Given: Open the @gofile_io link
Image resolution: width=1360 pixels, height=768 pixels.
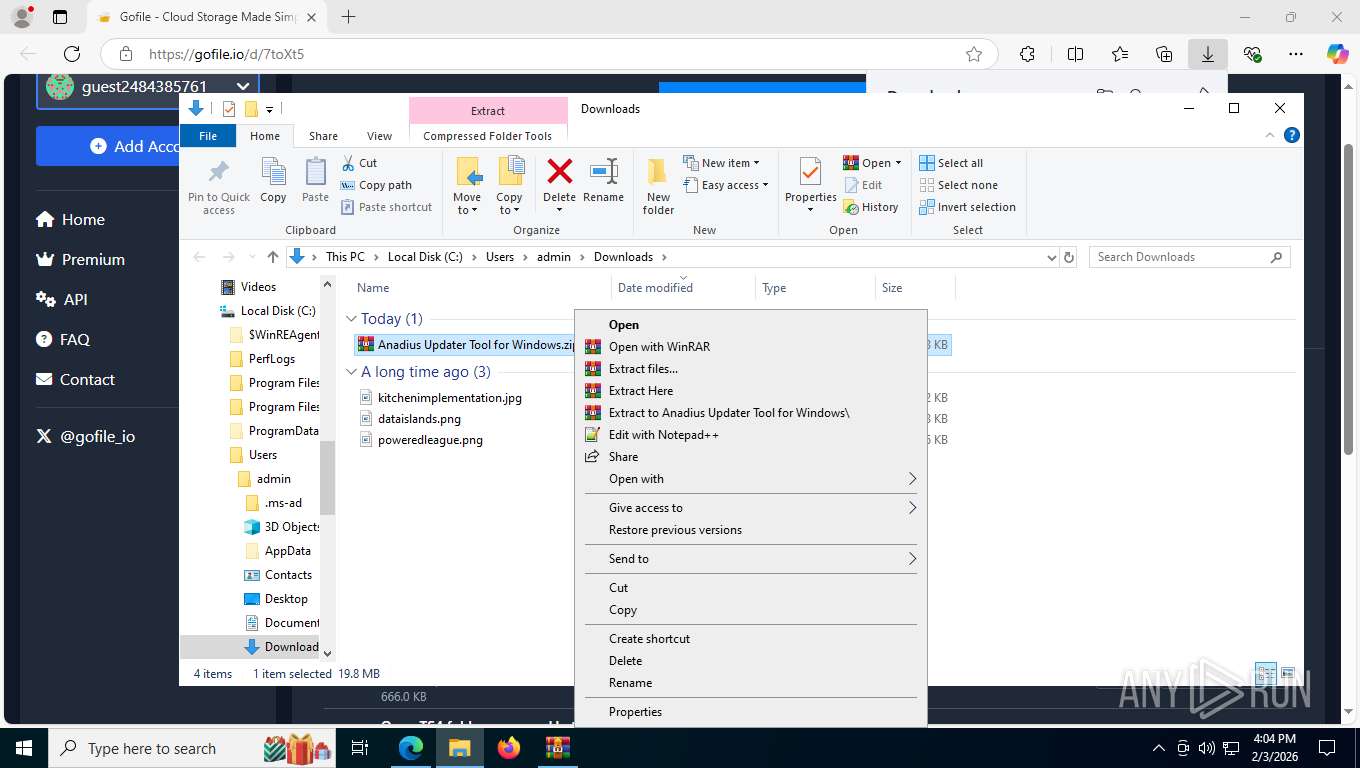Looking at the screenshot, I should click(85, 436).
